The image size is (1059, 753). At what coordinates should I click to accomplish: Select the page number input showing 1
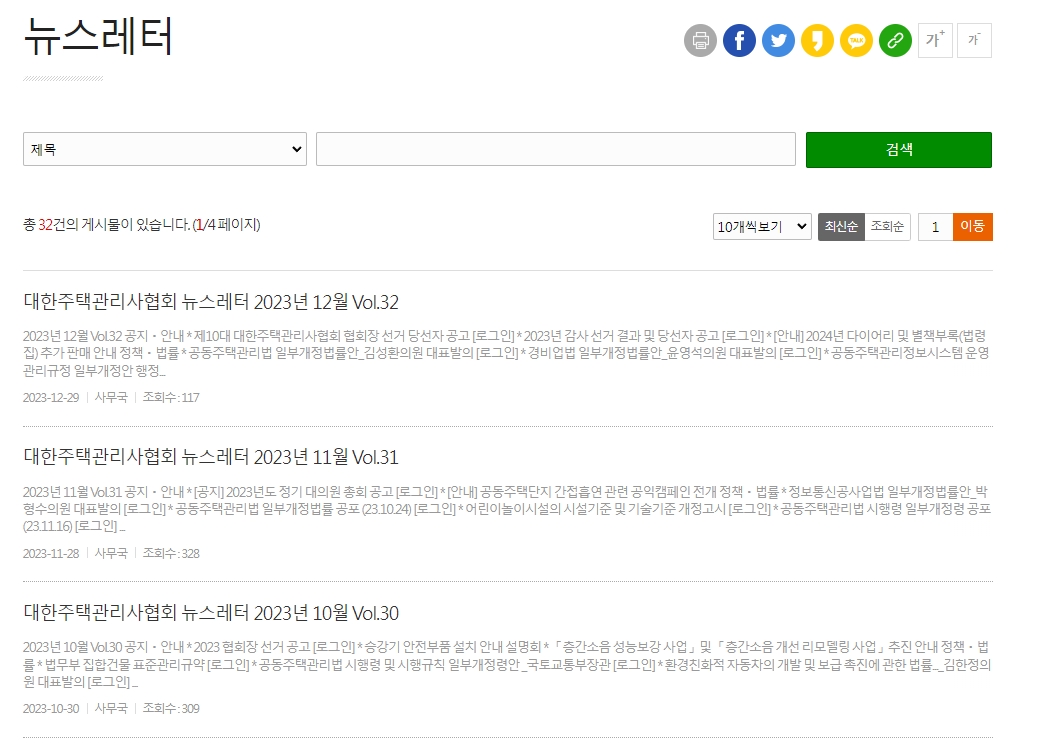(934, 226)
